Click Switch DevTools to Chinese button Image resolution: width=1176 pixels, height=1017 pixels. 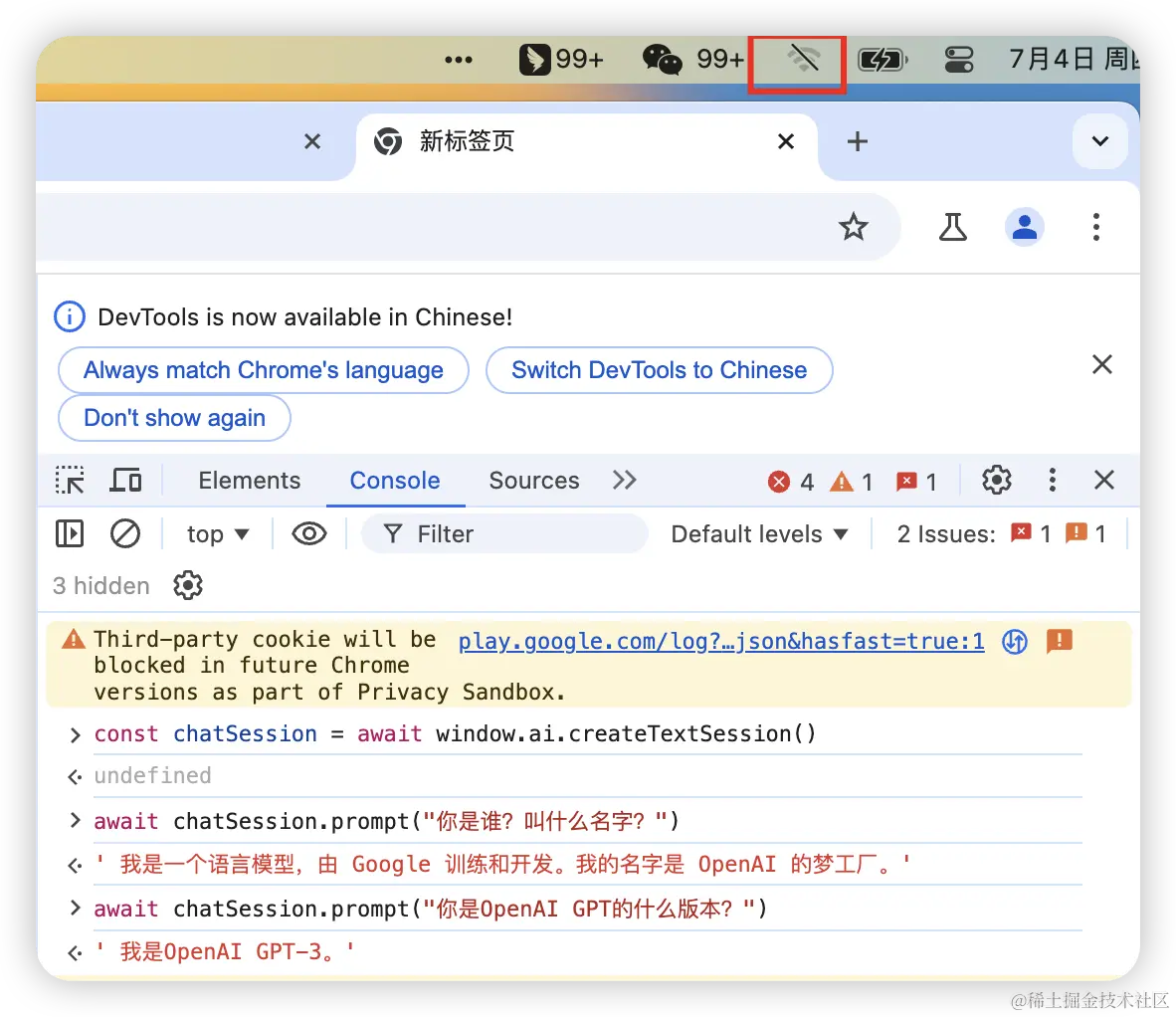point(660,370)
